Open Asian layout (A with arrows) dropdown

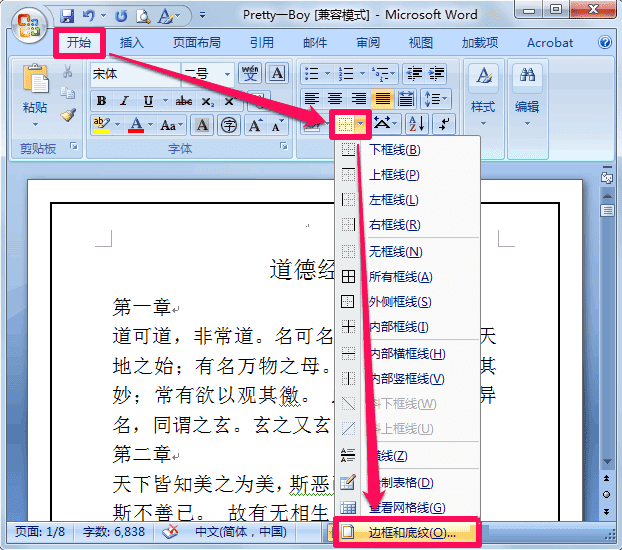click(x=386, y=124)
